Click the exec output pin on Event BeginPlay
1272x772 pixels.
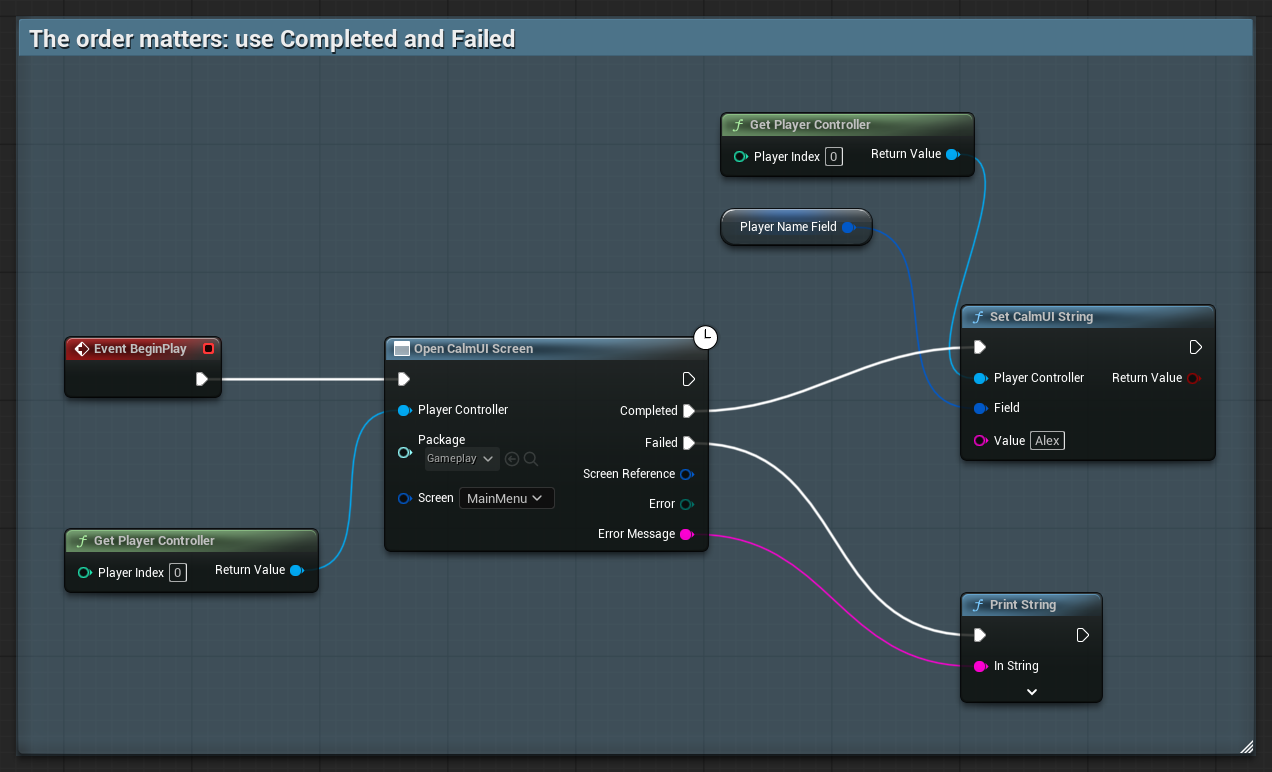pos(202,379)
